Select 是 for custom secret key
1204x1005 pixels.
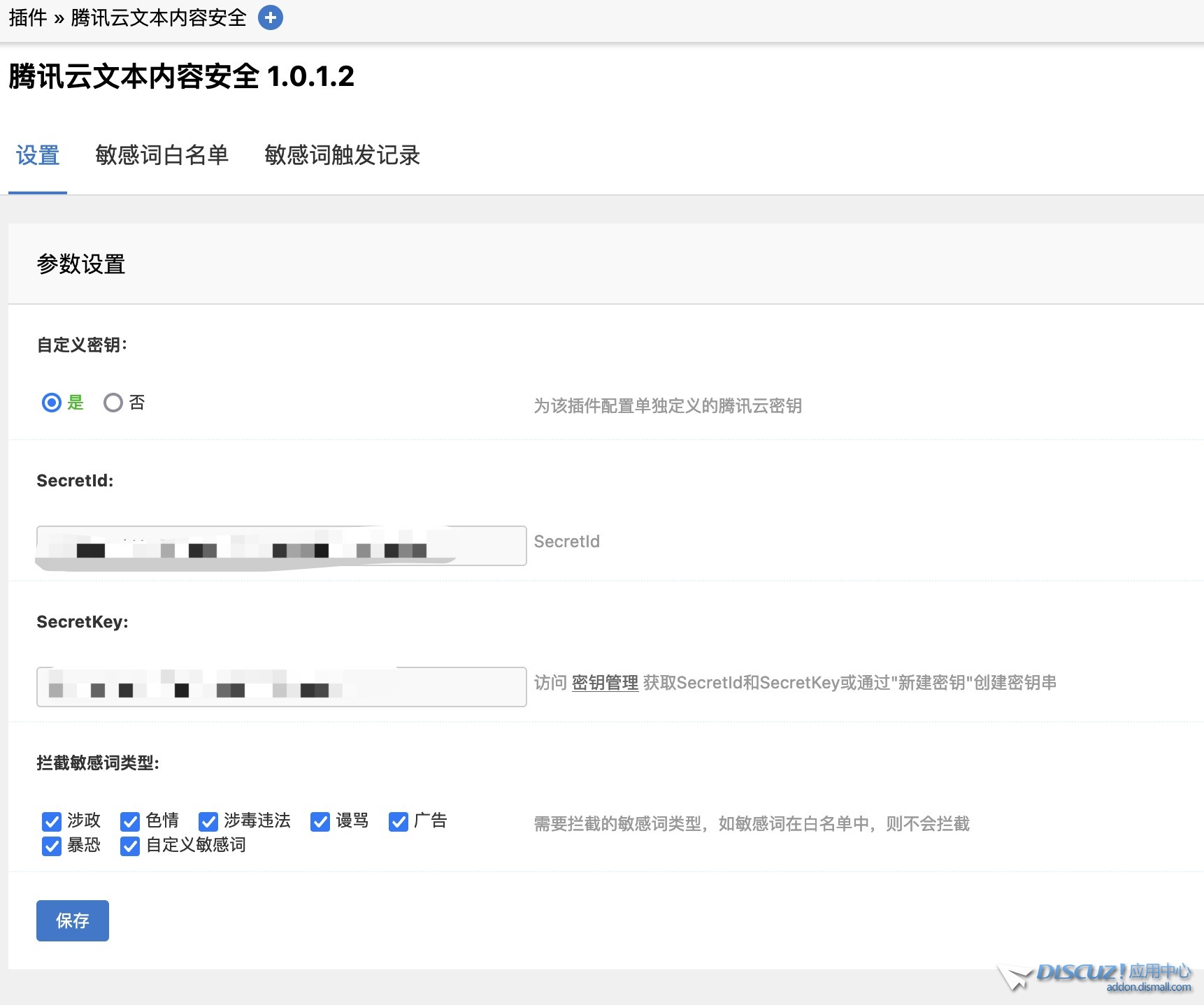tap(52, 403)
